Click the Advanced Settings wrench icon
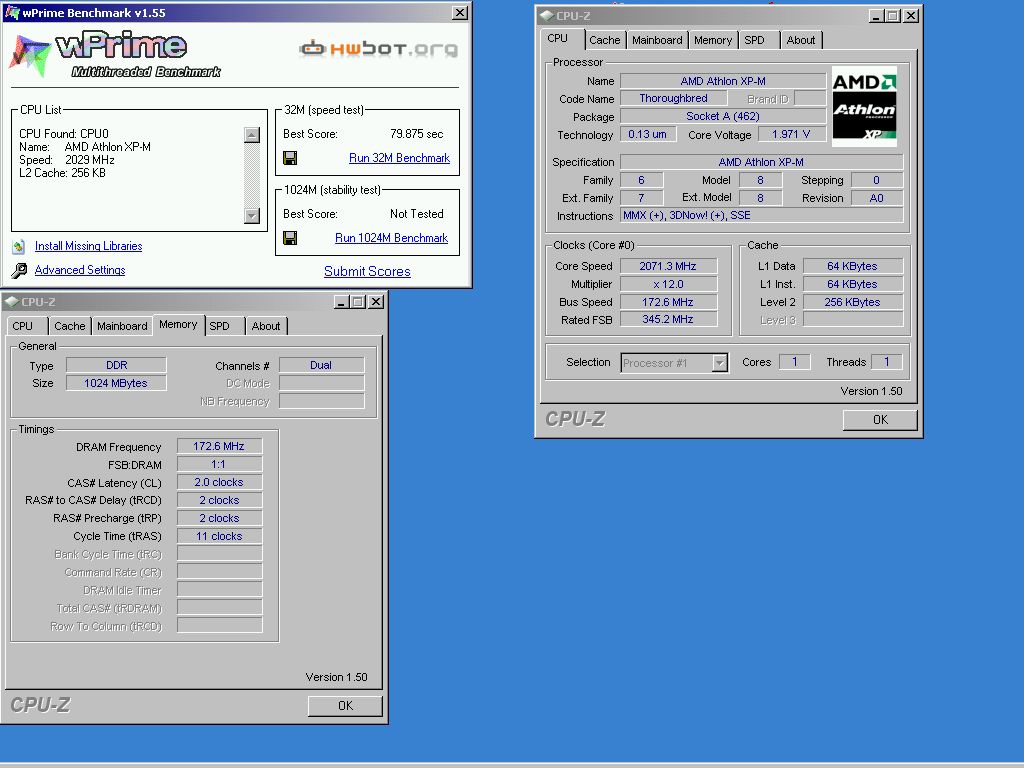This screenshot has height=768, width=1024. [x=20, y=270]
